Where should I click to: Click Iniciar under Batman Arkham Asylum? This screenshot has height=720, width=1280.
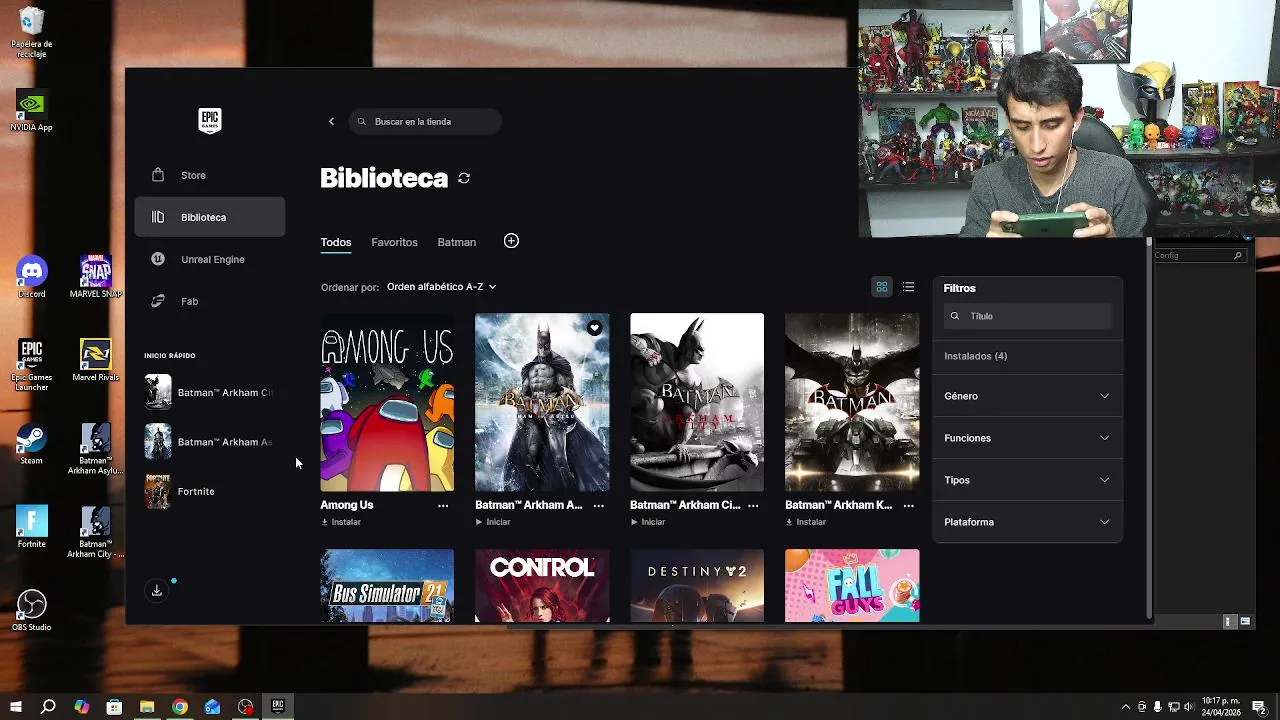point(493,522)
